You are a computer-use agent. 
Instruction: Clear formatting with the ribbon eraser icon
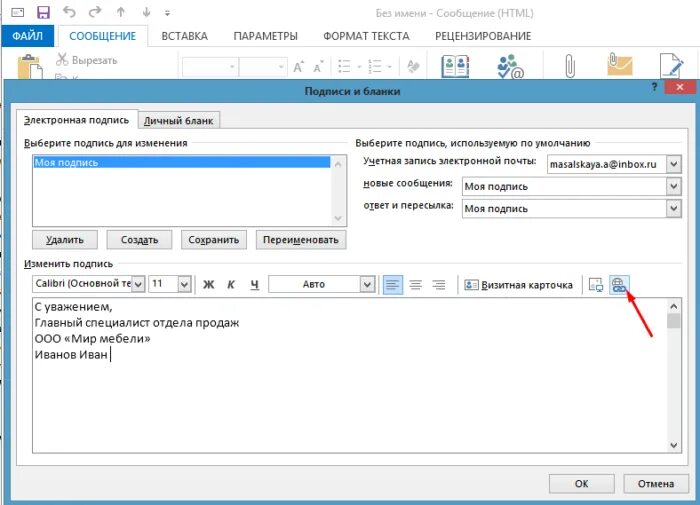pyautogui.click(x=413, y=67)
